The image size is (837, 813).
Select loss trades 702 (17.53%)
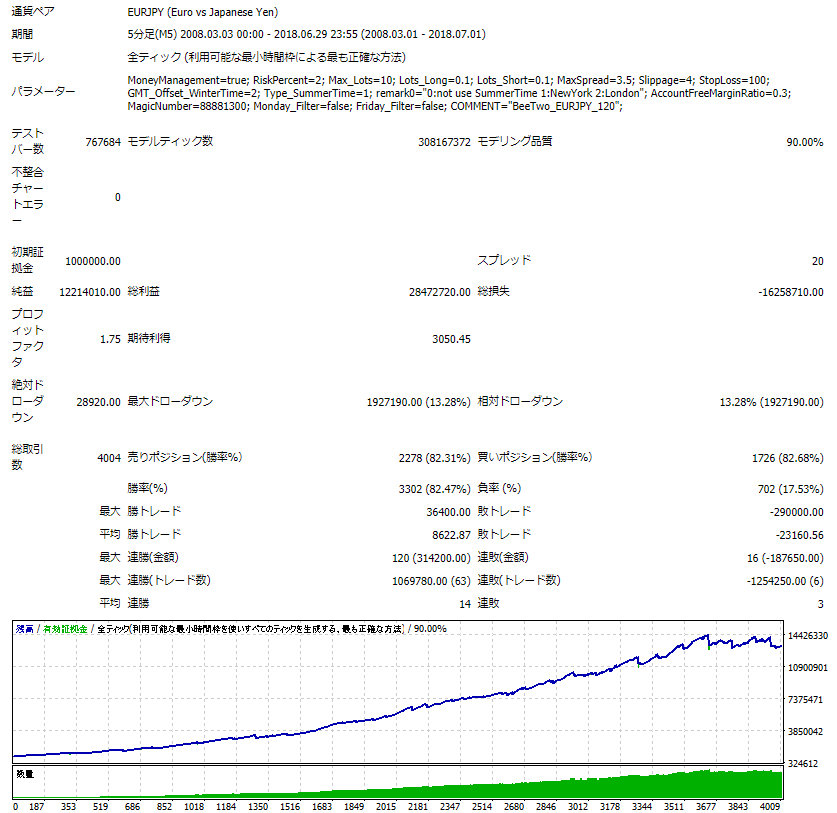[791, 489]
